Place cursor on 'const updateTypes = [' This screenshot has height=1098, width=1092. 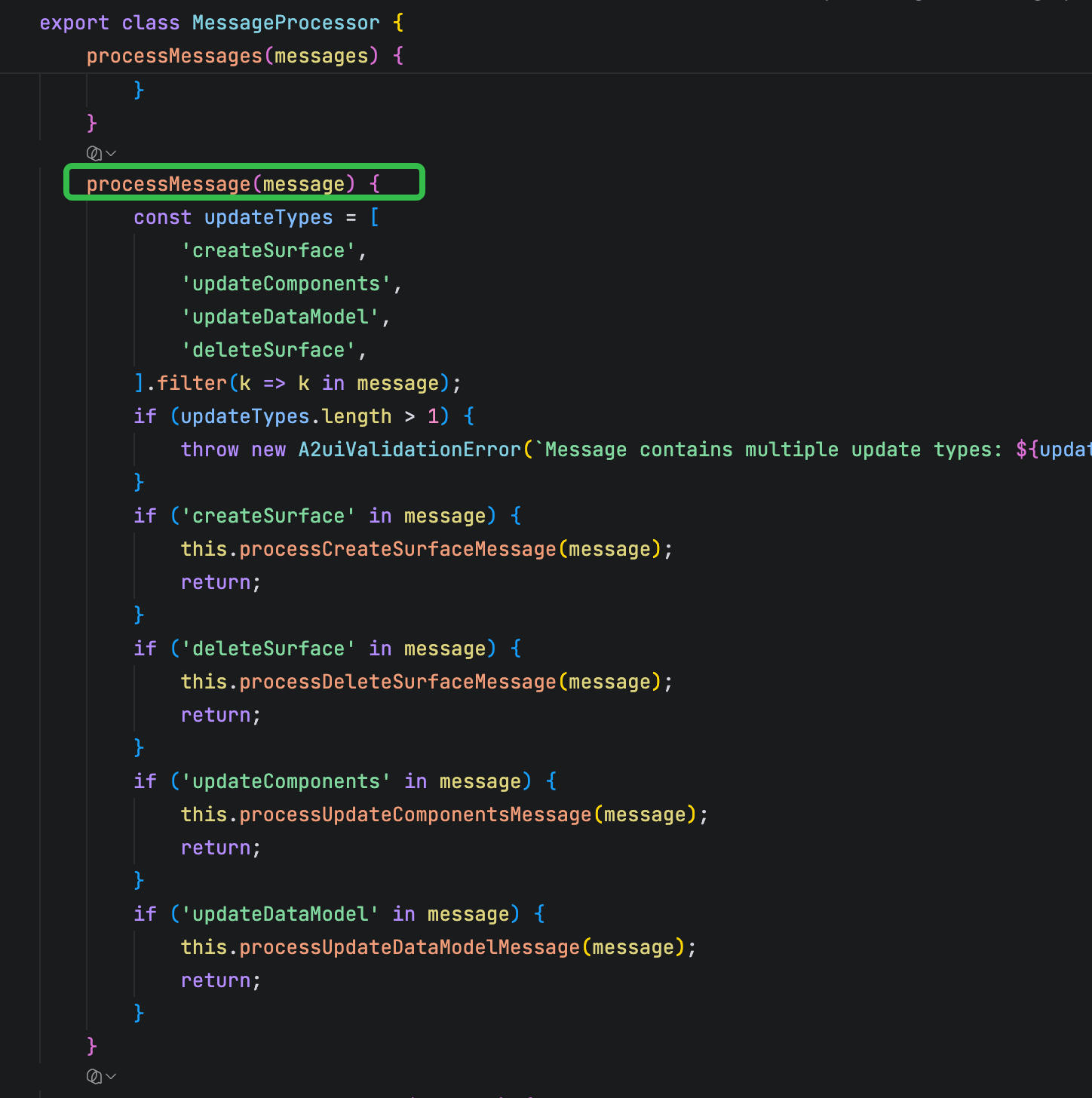click(256, 217)
